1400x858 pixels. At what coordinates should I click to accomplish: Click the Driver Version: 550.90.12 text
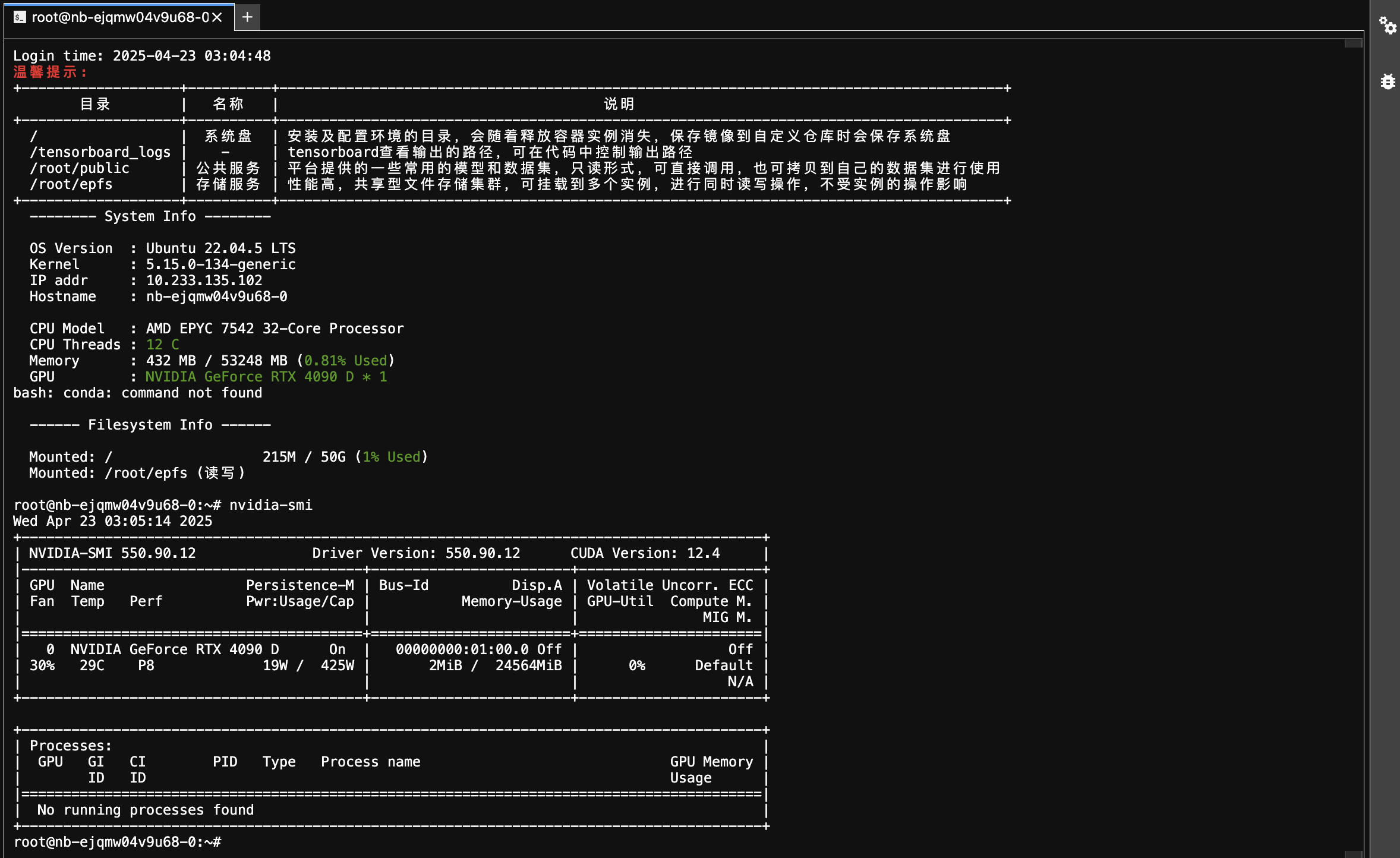point(416,553)
